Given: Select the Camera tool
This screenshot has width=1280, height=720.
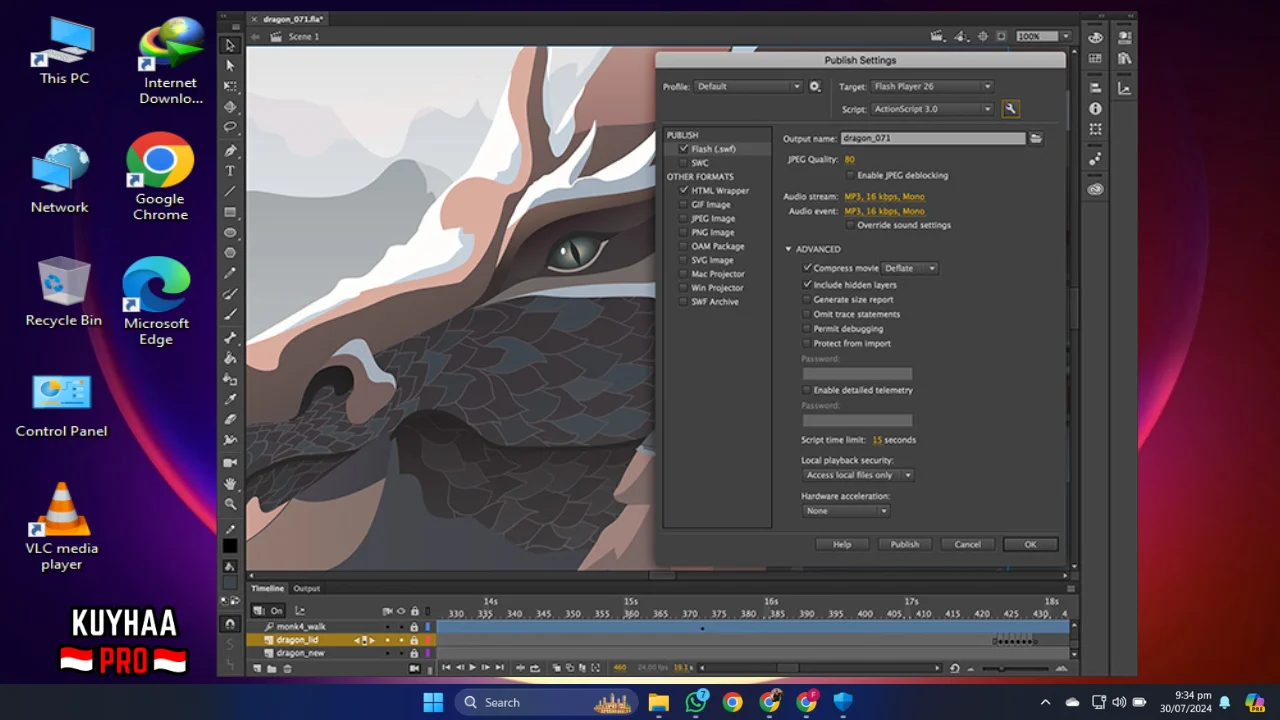Looking at the screenshot, I should pos(230,462).
